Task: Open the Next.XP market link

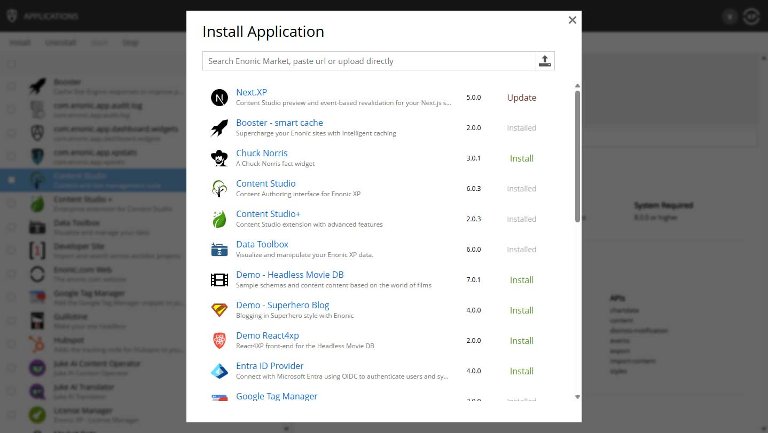Action: tap(251, 92)
